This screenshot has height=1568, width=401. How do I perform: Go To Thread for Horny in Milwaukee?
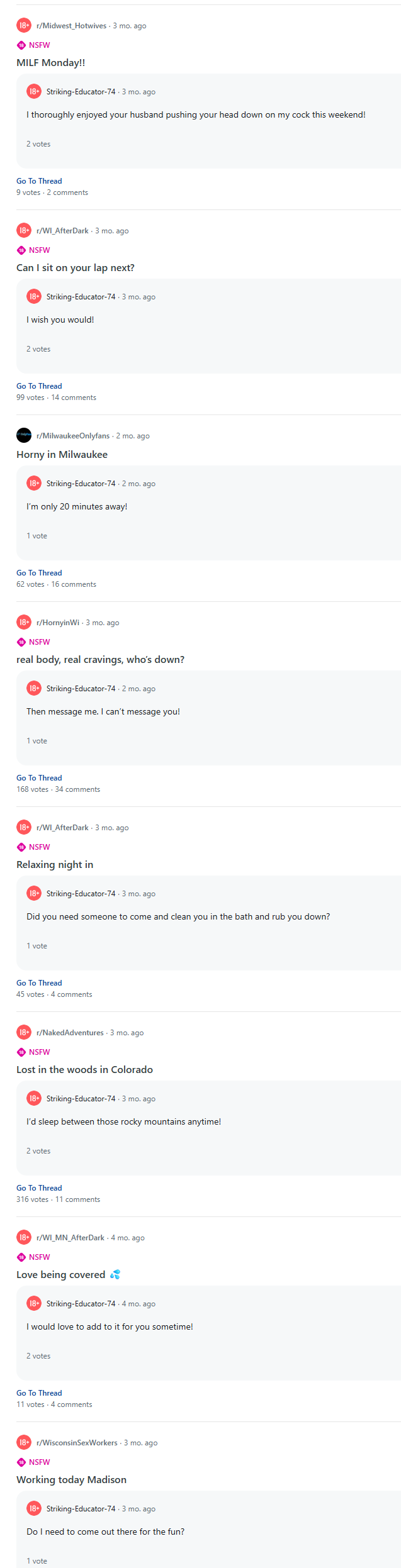point(39,573)
